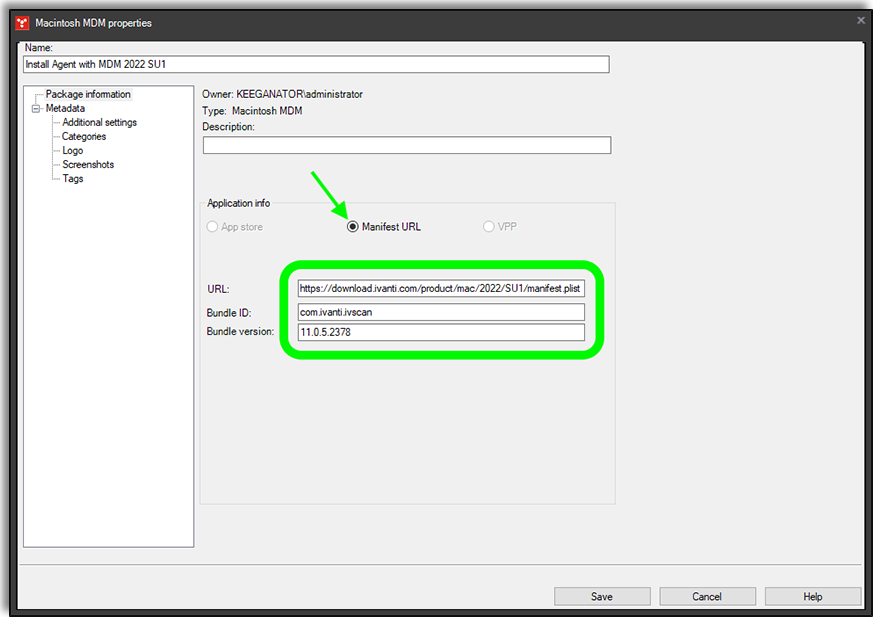Select the VPP radio button

(x=488, y=226)
